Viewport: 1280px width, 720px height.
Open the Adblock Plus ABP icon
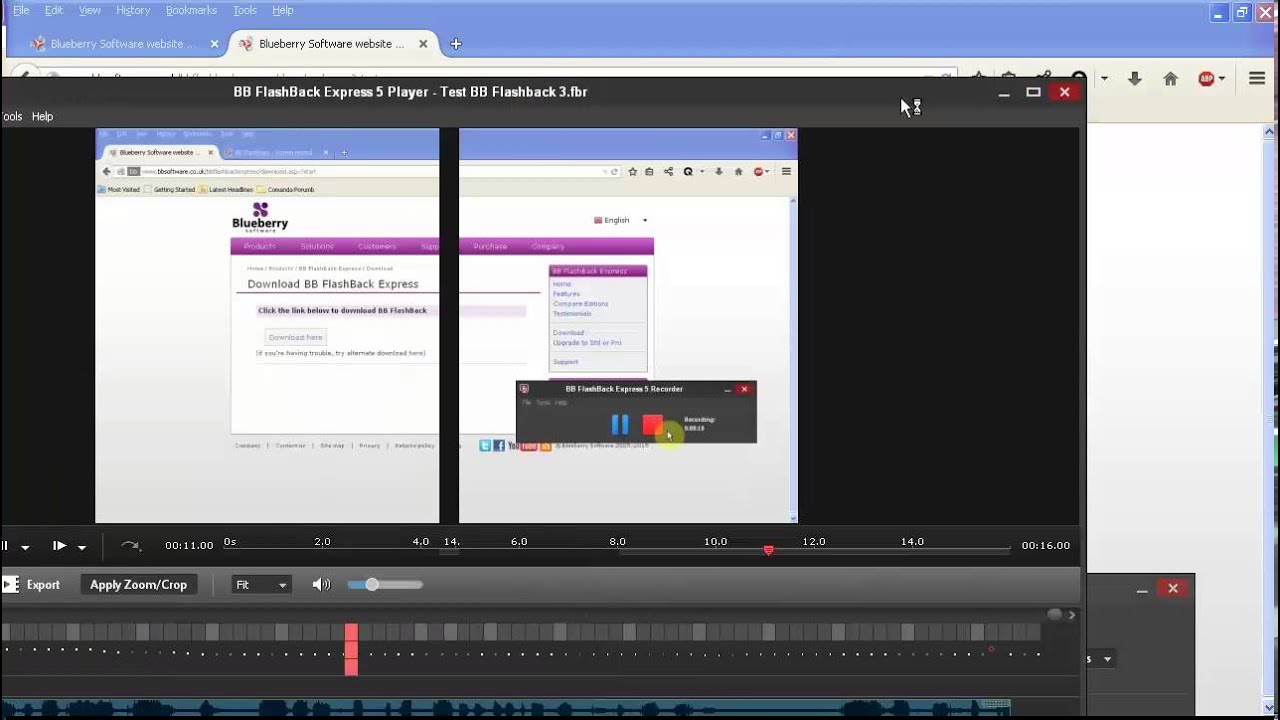pyautogui.click(x=1206, y=79)
